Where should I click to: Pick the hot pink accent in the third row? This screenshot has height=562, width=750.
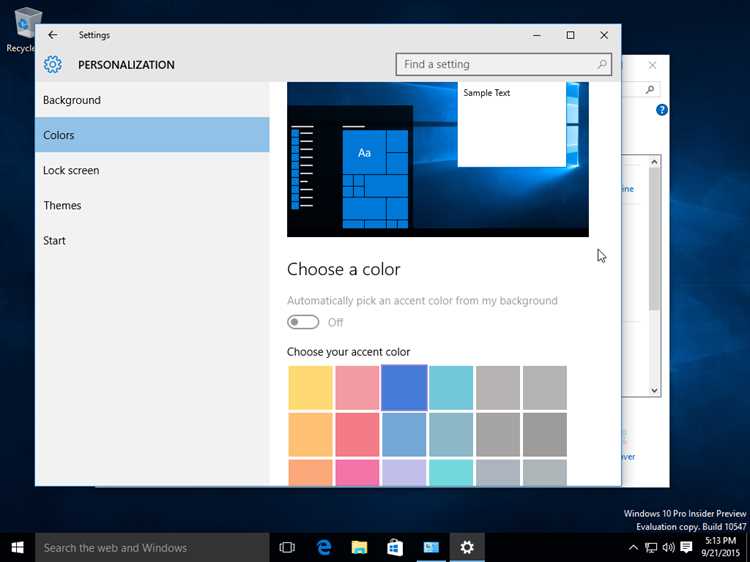click(x=357, y=473)
